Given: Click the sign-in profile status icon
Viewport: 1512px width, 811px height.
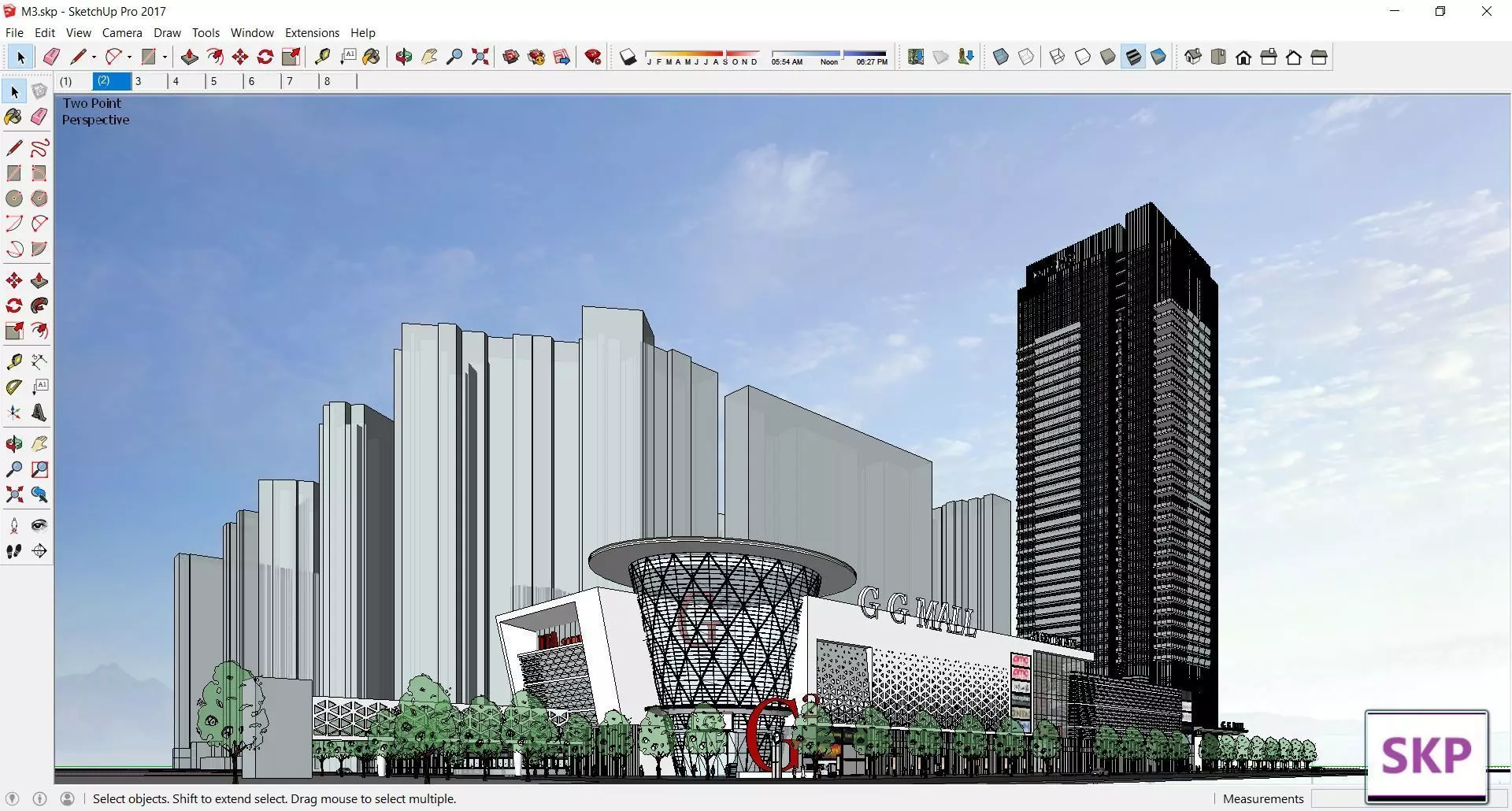Looking at the screenshot, I should pyautogui.click(x=68, y=798).
